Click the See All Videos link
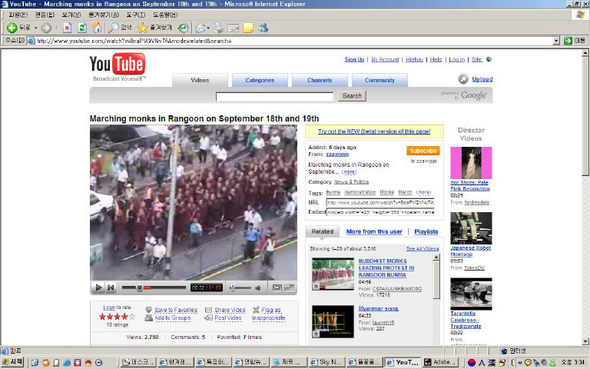The height and width of the screenshot is (369, 590). 422,249
